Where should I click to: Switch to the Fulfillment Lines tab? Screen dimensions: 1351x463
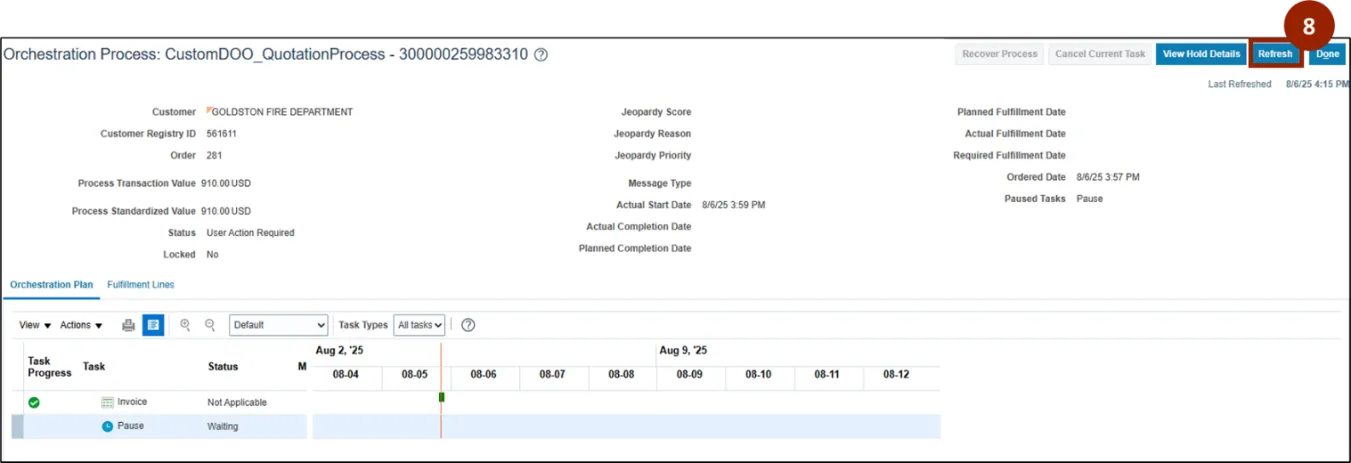coord(141,285)
